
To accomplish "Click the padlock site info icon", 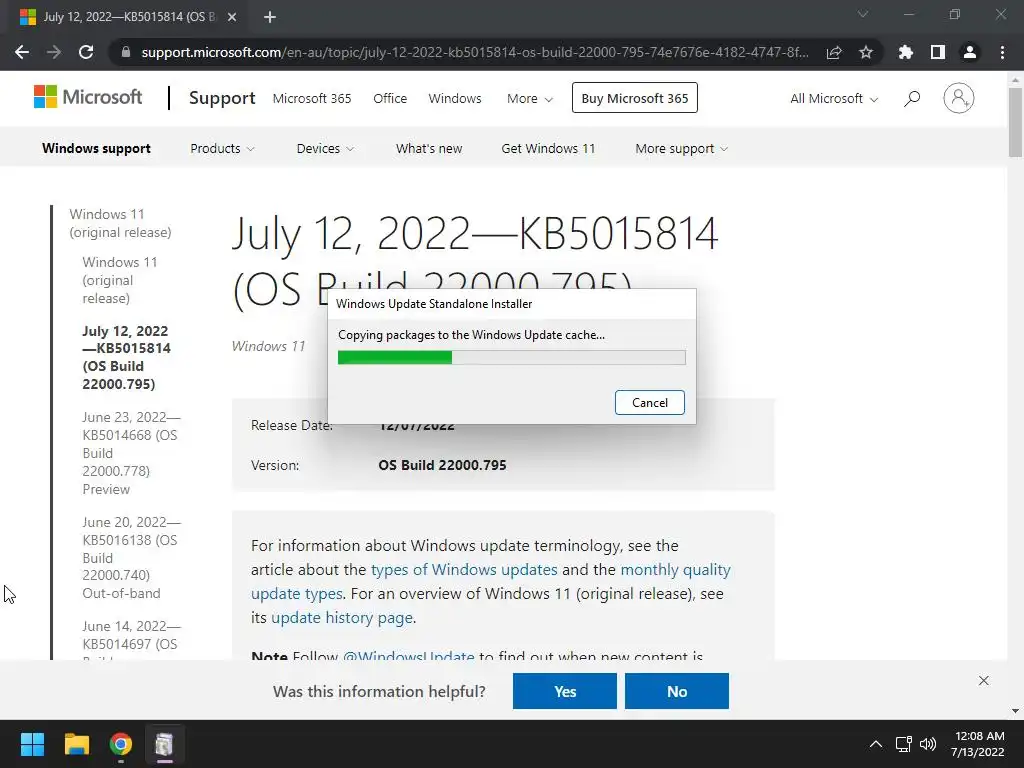I will click(x=126, y=52).
